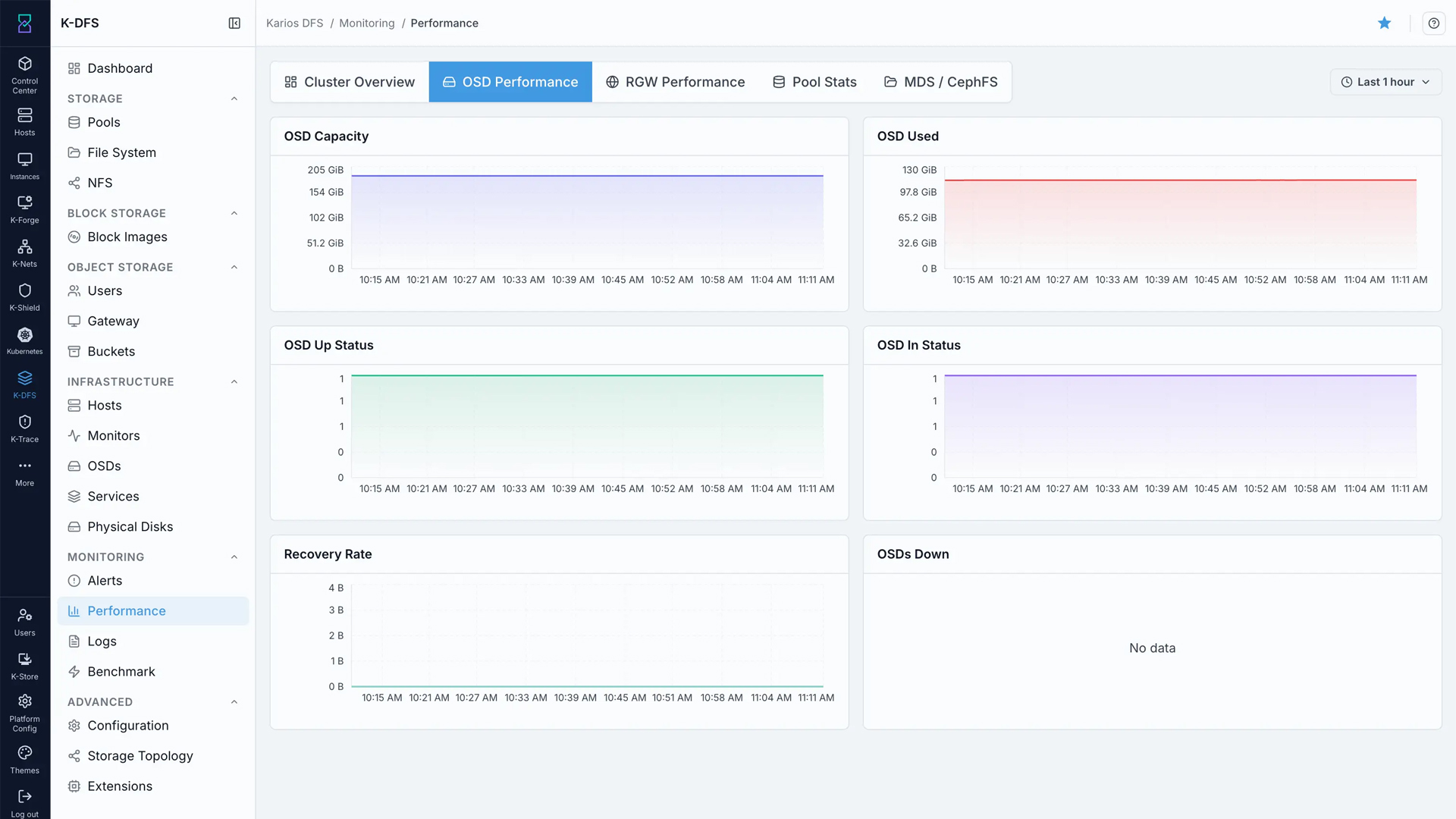
Task: Click the OSD Capacity chart area
Action: (587, 217)
